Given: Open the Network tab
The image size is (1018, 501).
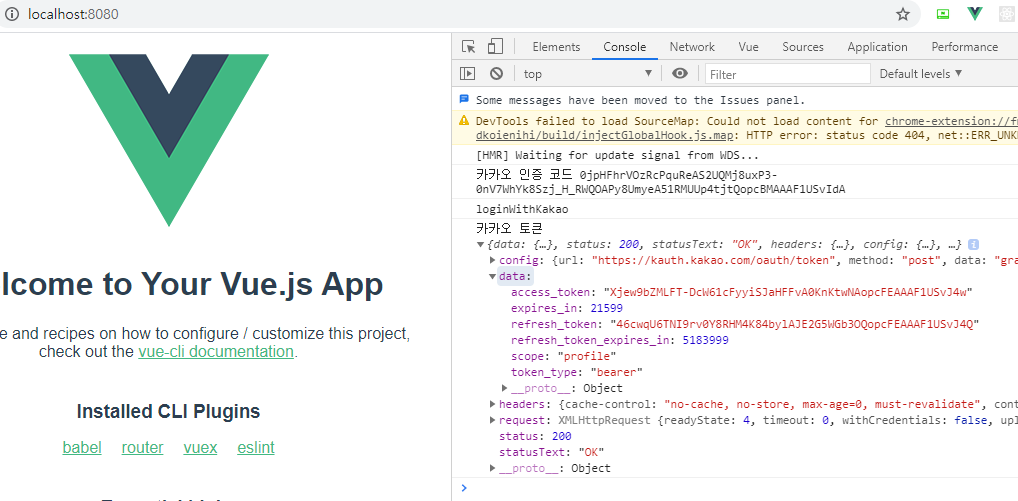Looking at the screenshot, I should click(x=692, y=47).
